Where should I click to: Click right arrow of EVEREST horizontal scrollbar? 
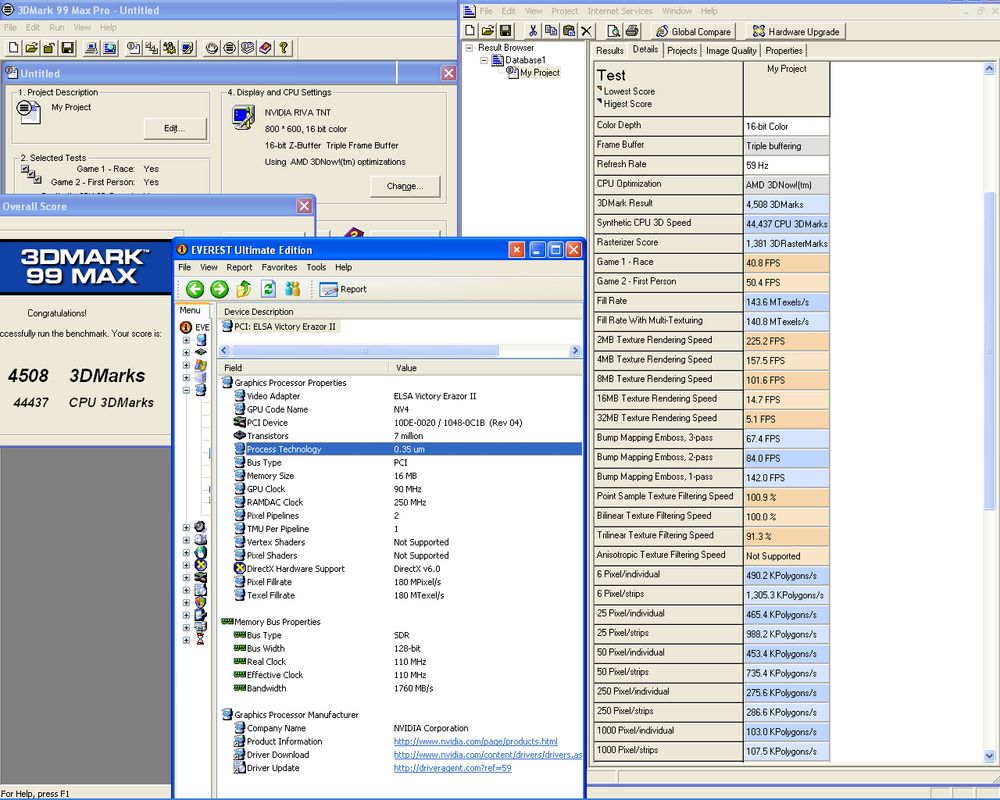tap(575, 350)
